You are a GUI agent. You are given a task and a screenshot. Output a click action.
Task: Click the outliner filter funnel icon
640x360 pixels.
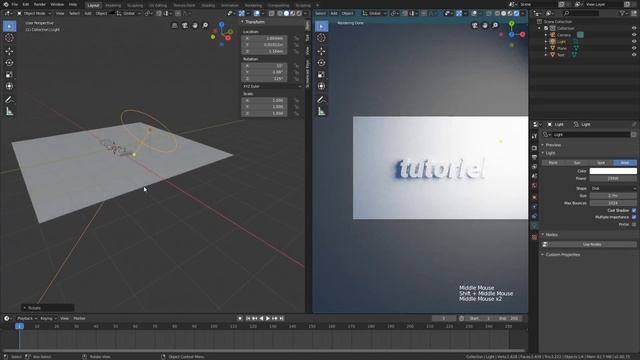click(622, 13)
